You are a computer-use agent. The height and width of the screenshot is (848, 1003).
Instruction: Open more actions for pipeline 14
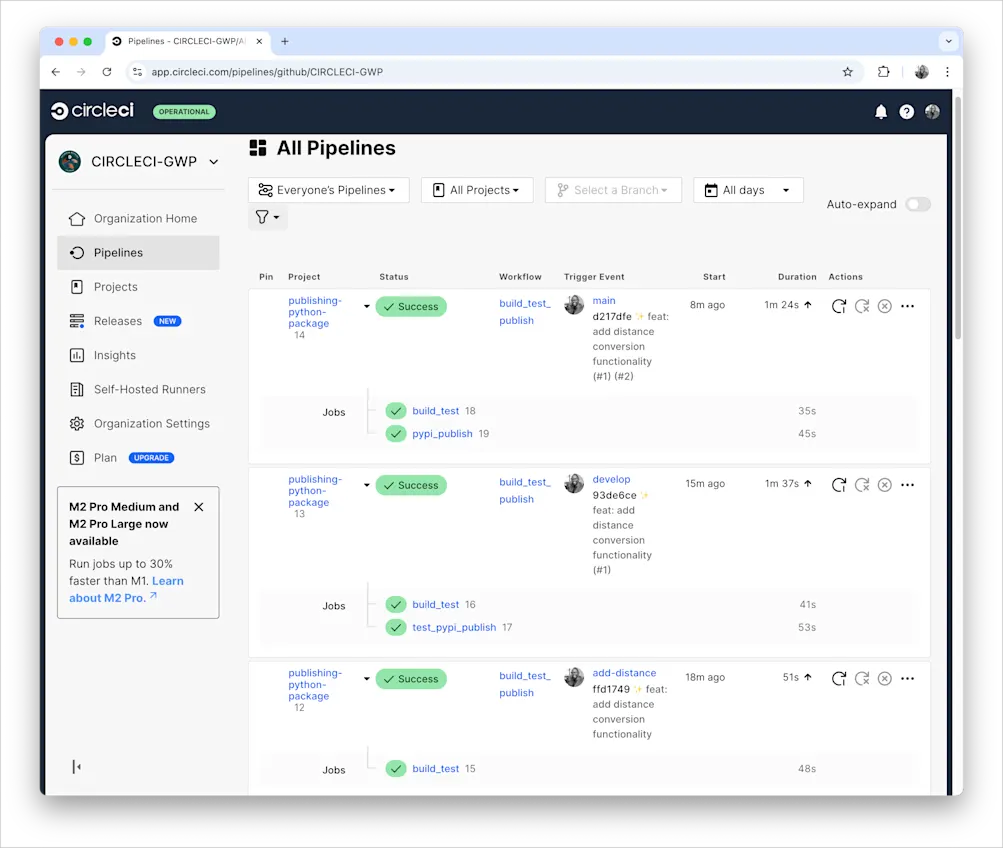click(x=908, y=306)
